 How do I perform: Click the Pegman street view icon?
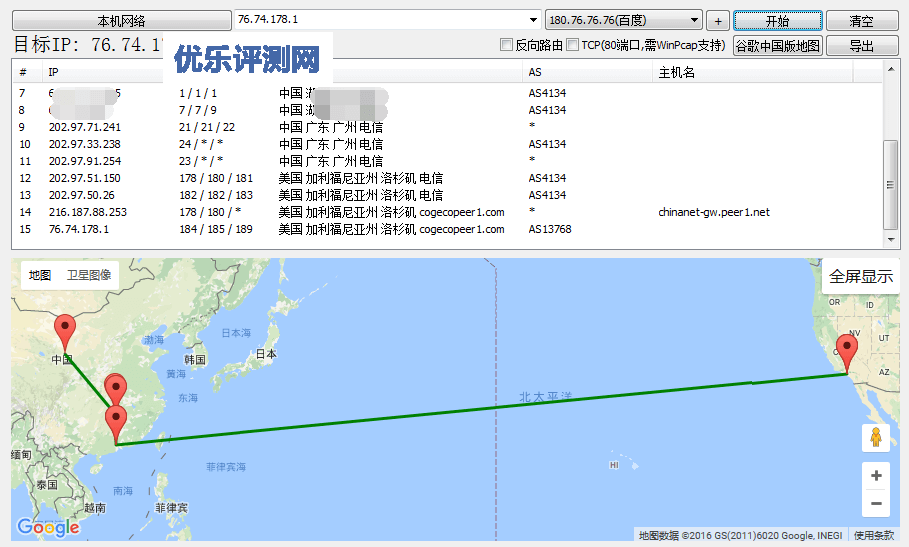point(876,437)
